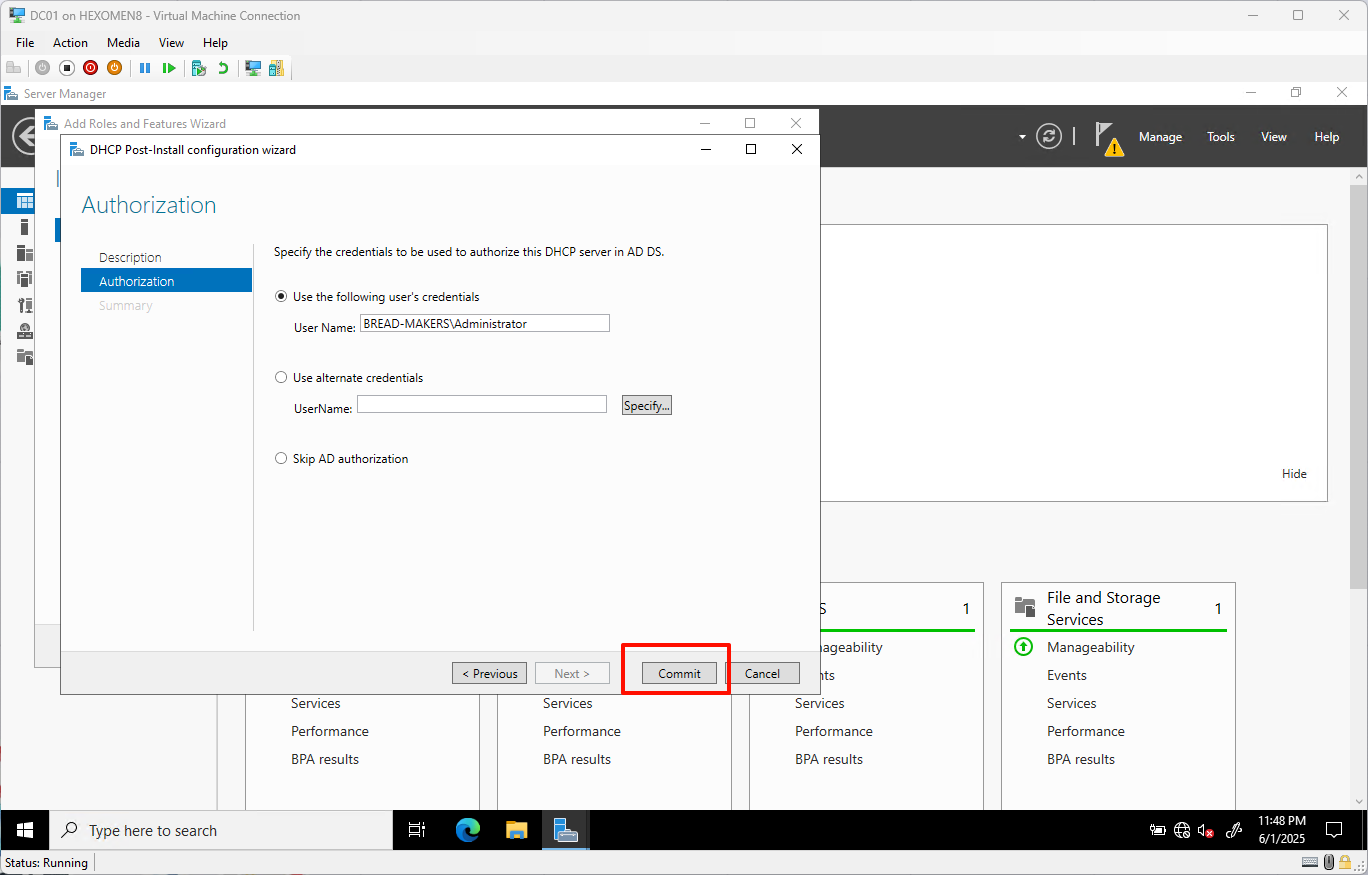The image size is (1368, 875).
Task: Open the notifications flag with warning
Action: pyautogui.click(x=1108, y=138)
